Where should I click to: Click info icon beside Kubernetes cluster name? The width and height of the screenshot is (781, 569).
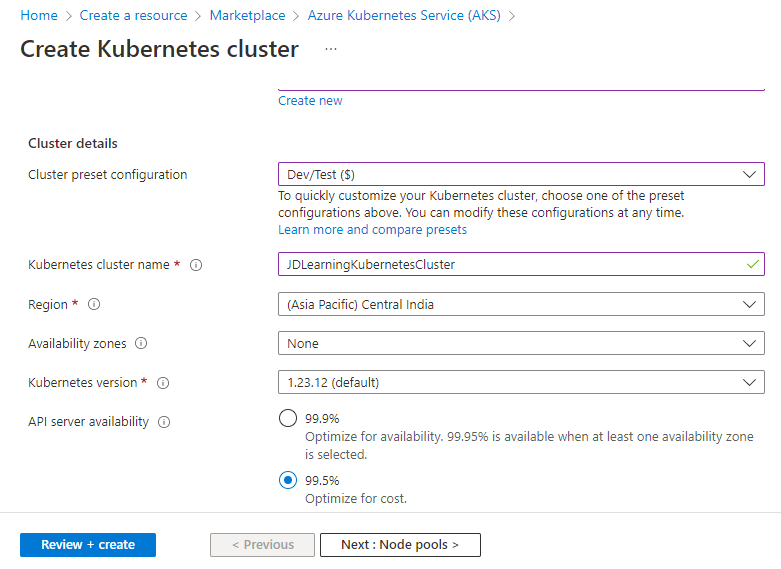[x=196, y=265]
